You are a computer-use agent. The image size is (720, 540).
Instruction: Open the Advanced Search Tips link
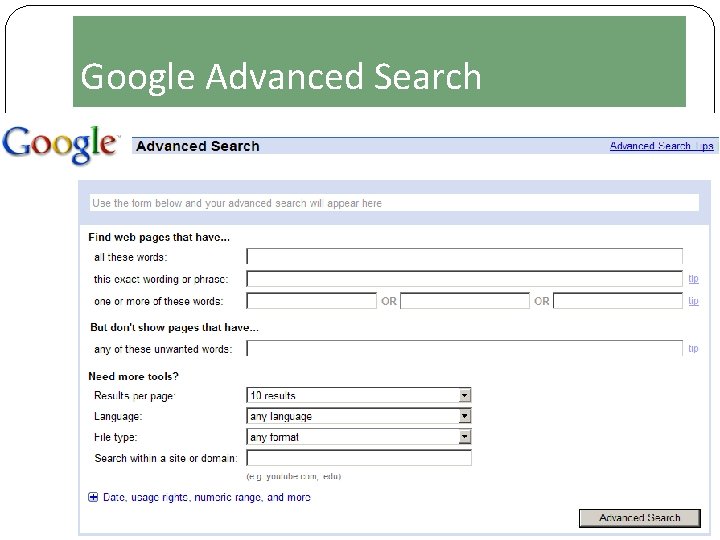point(661,146)
